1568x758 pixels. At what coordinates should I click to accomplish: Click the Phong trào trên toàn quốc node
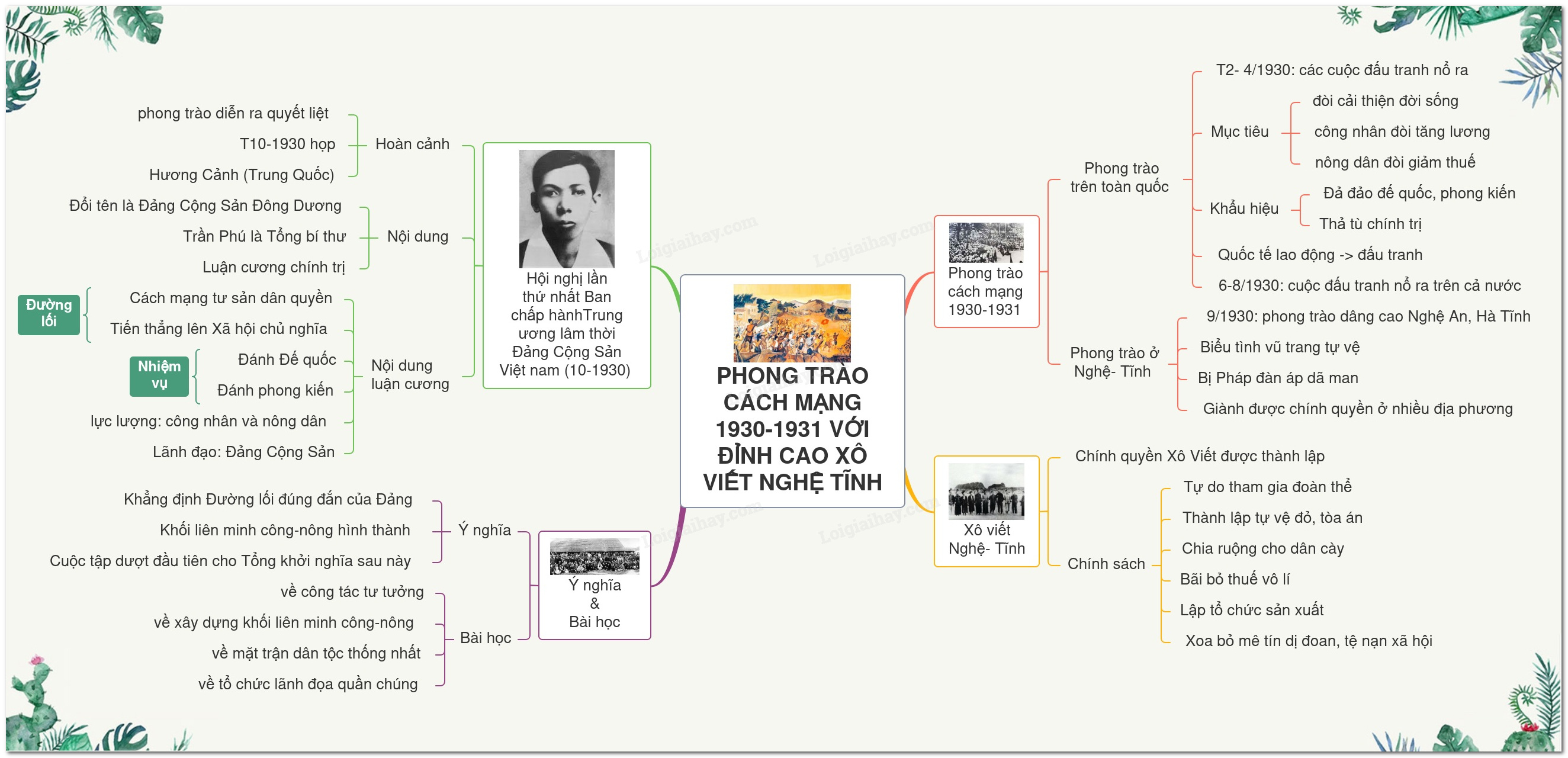[x=1119, y=177]
